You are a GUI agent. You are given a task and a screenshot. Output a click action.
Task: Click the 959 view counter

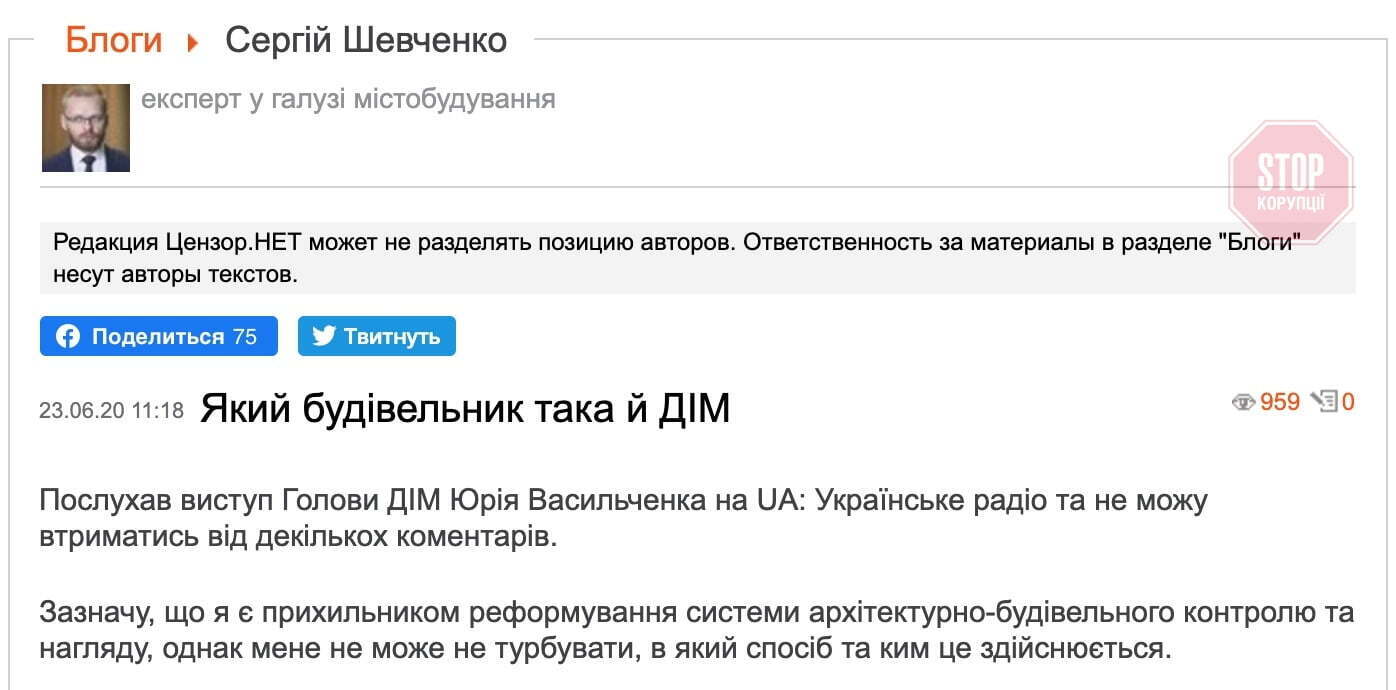[1281, 401]
